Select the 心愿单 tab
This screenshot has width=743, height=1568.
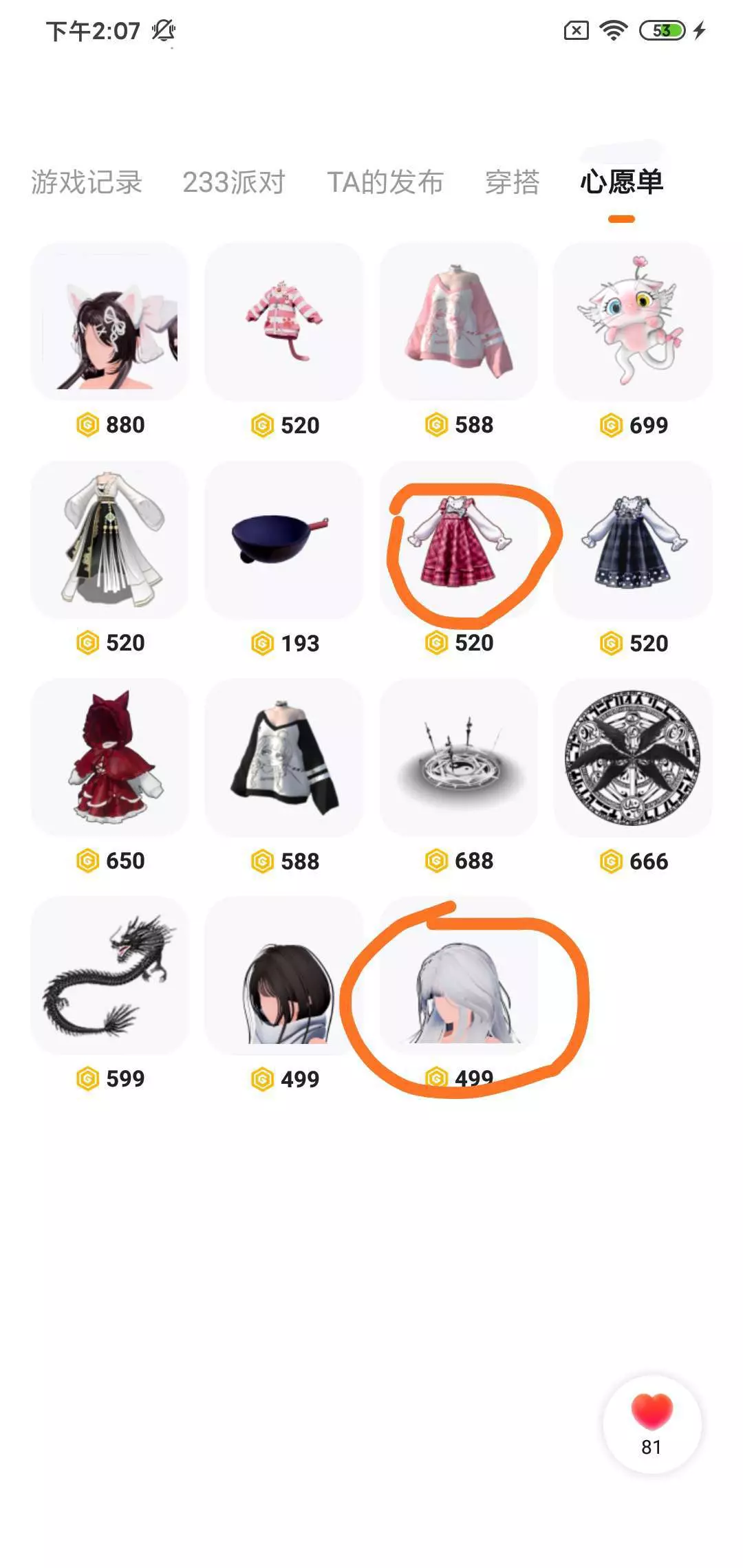click(x=622, y=182)
